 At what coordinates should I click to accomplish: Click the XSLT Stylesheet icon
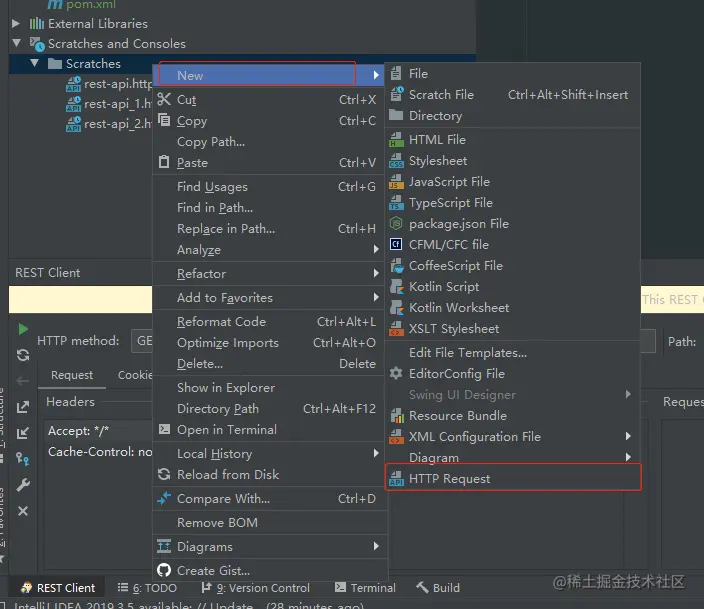pyautogui.click(x=396, y=328)
